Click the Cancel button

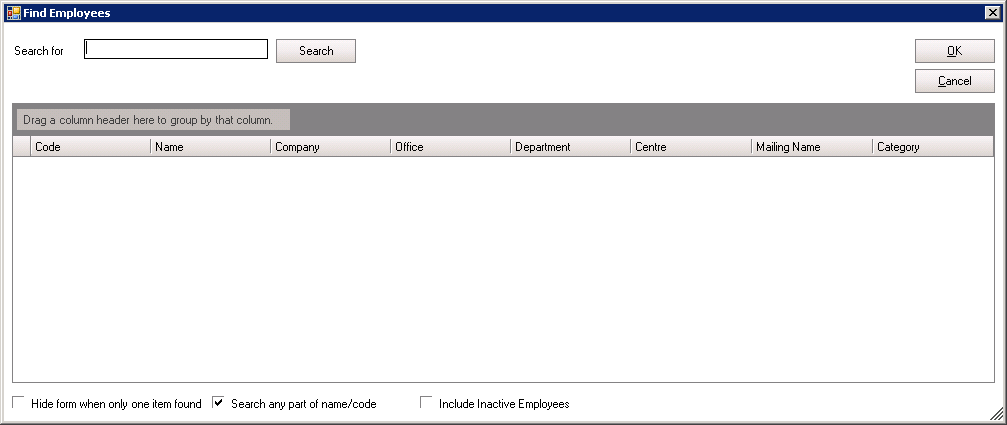click(x=954, y=81)
